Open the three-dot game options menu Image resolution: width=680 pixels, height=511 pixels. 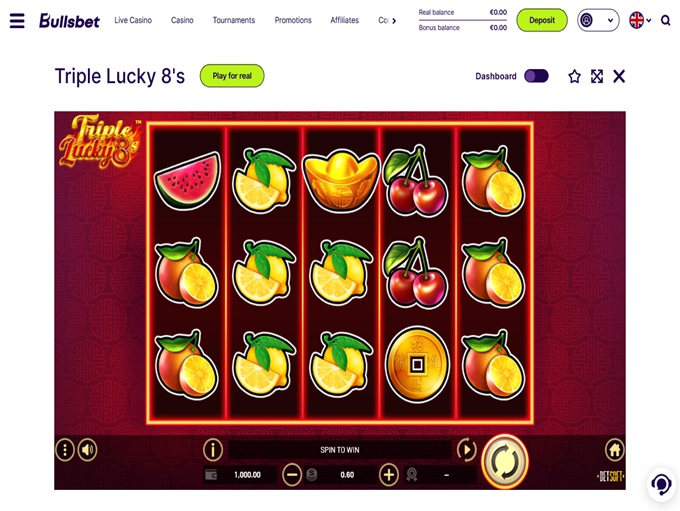click(x=65, y=450)
